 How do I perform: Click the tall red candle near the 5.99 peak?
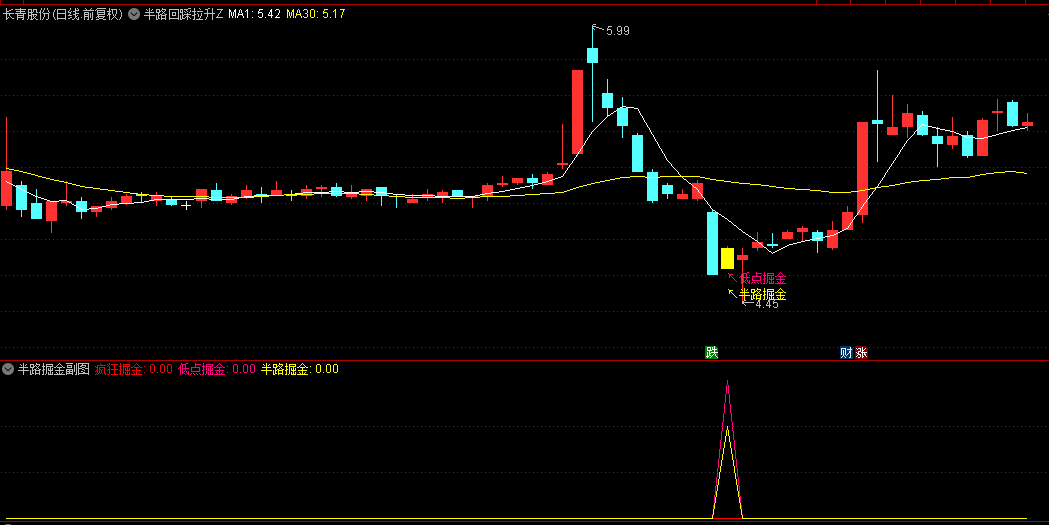[578, 110]
